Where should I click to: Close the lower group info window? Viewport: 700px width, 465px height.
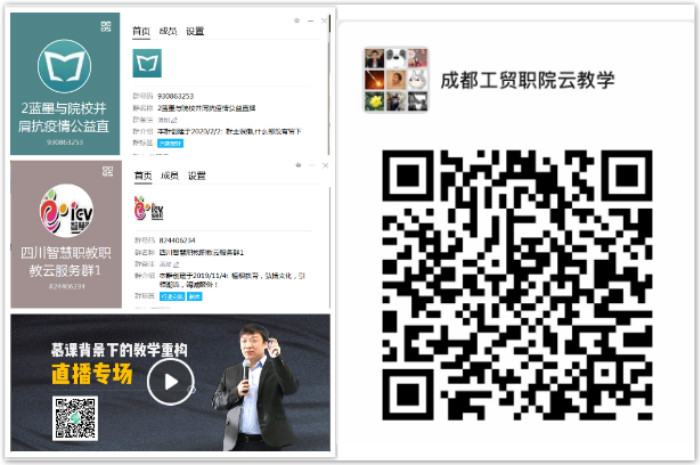point(325,165)
